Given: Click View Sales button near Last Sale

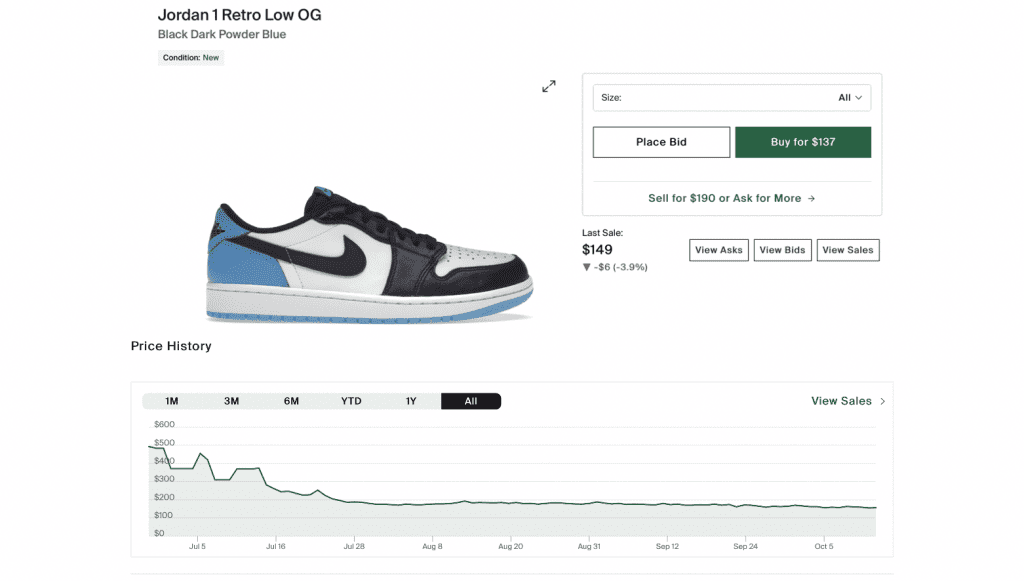Looking at the screenshot, I should pos(848,250).
